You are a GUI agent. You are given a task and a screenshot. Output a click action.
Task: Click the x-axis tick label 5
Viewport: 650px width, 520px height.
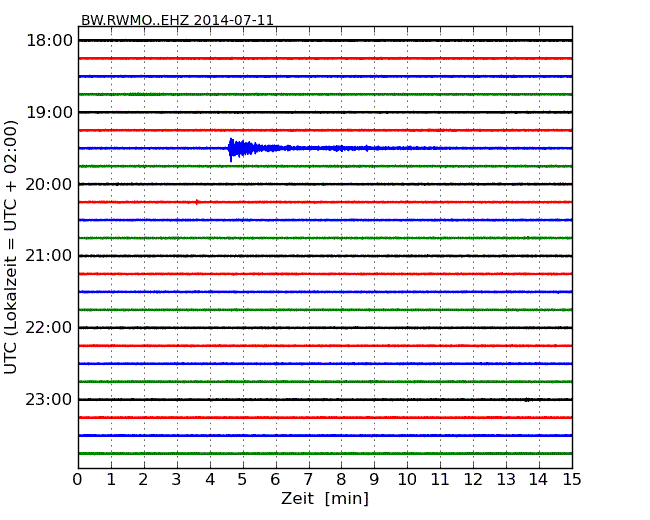click(243, 480)
